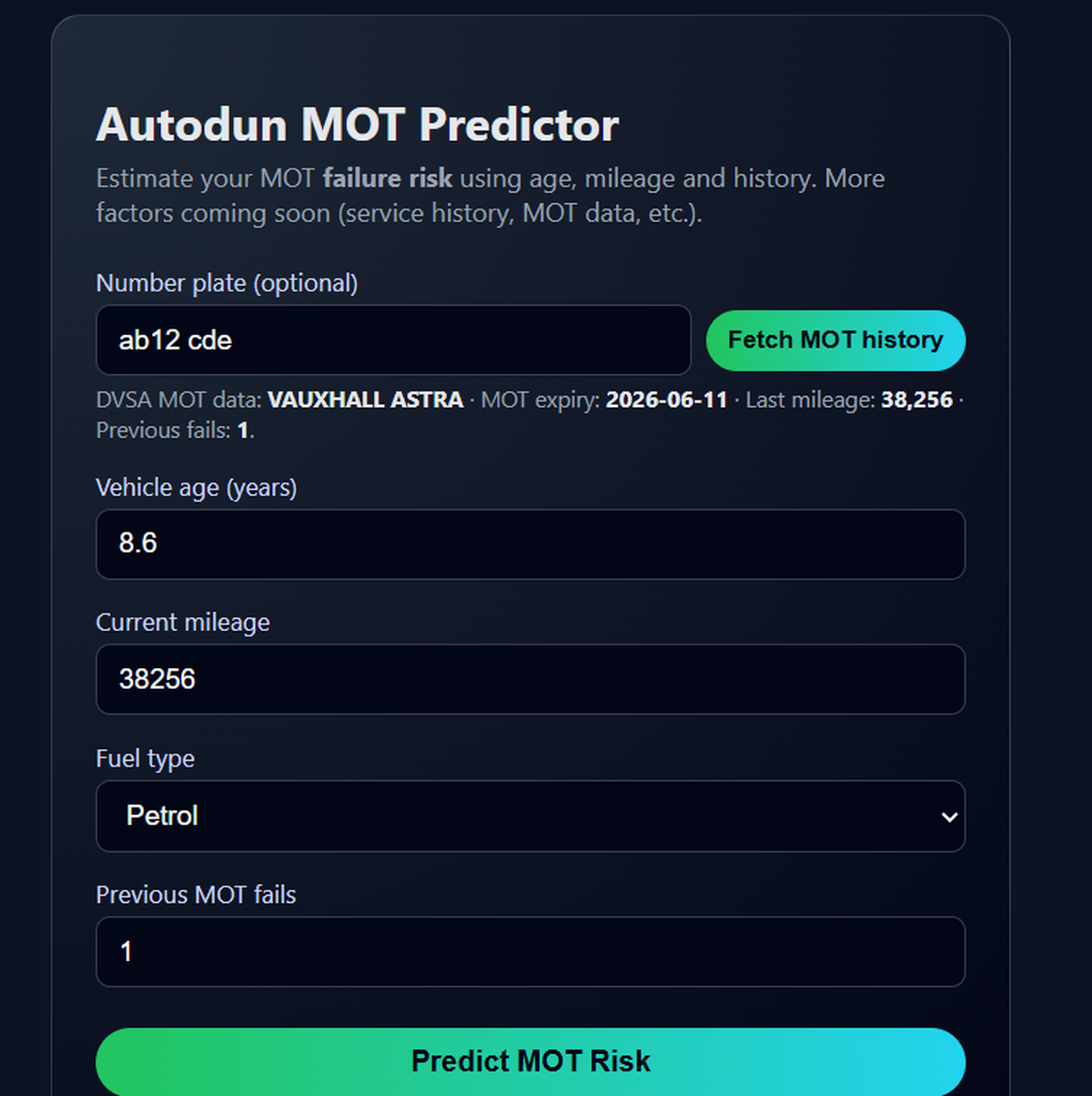Focus the Previous MOT fails input
Screen dimensions: 1092x1096
(x=531, y=951)
